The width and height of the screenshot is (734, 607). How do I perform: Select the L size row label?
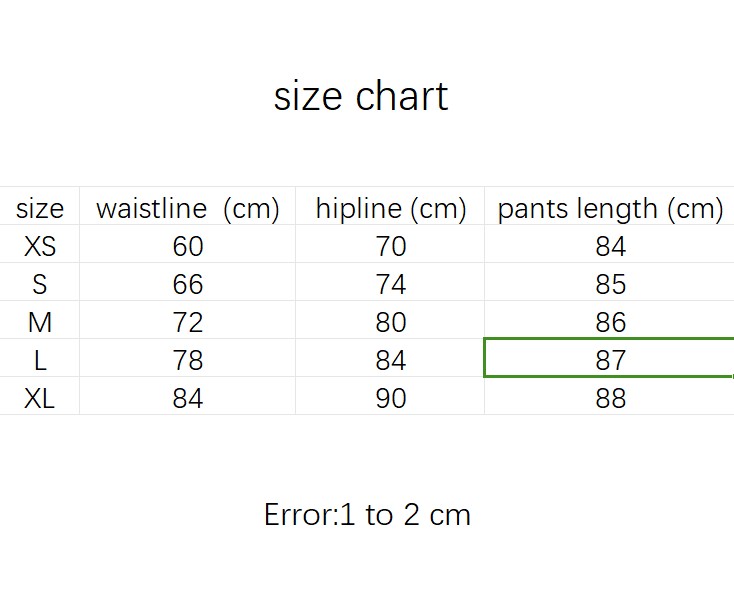[x=40, y=360]
